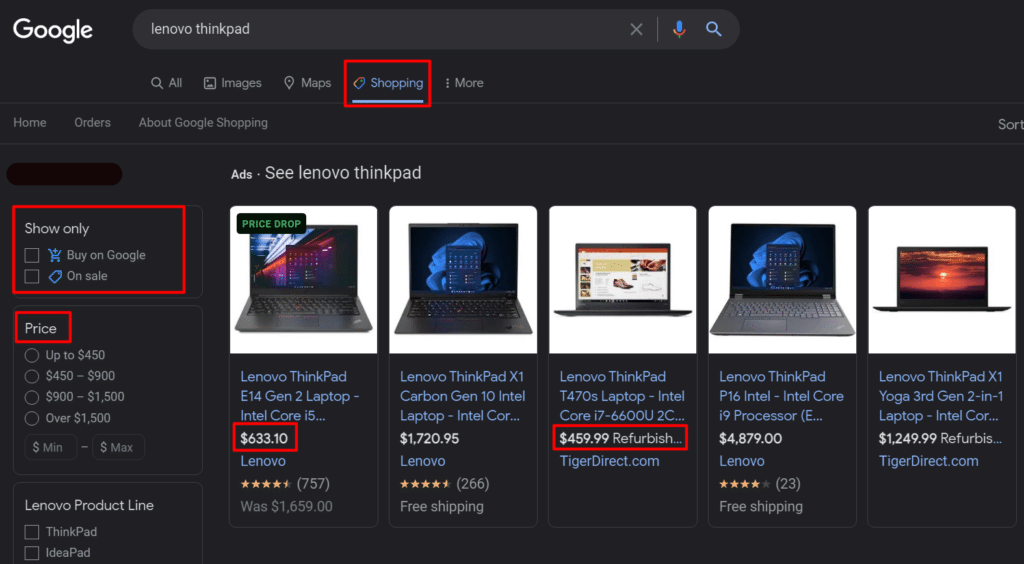
Task: Click the $4,879.00 price
Action: tap(750, 439)
